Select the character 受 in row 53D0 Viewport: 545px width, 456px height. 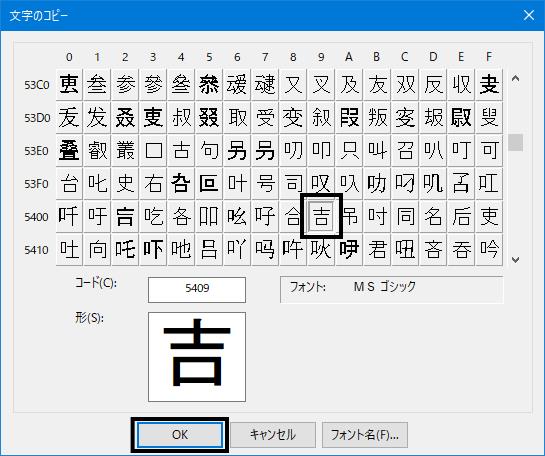(265, 117)
